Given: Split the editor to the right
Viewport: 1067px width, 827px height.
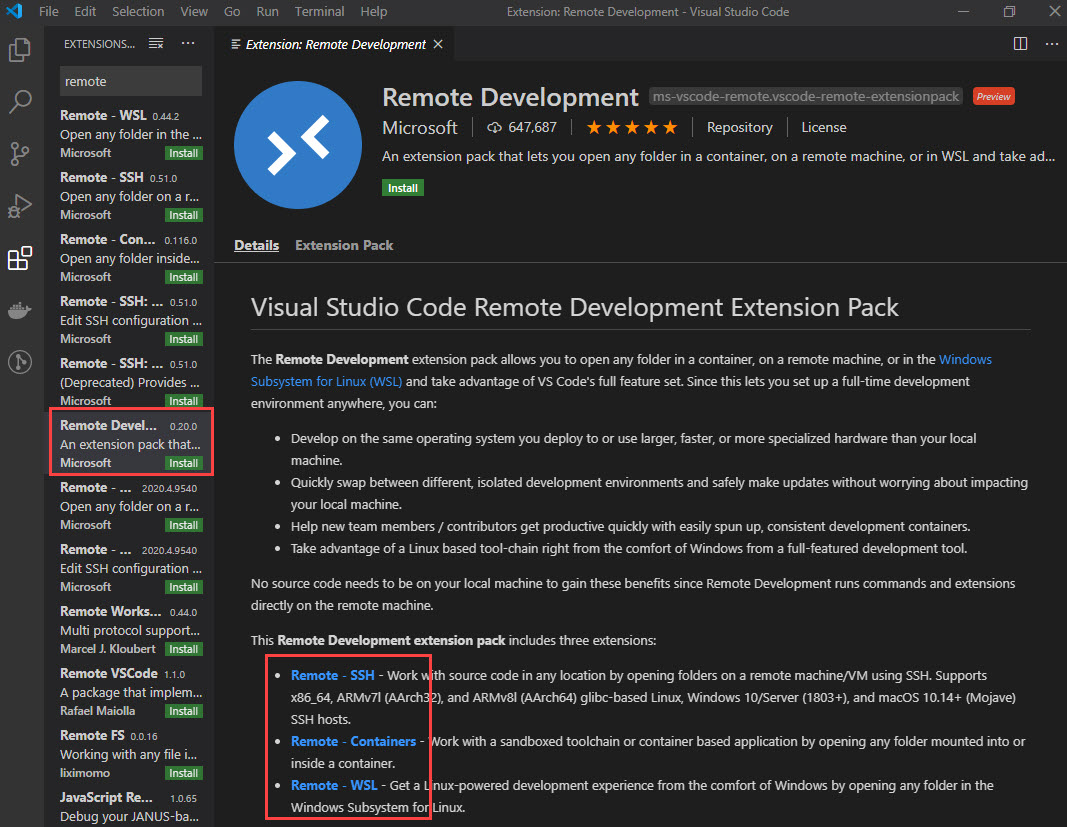Looking at the screenshot, I should pyautogui.click(x=1020, y=44).
